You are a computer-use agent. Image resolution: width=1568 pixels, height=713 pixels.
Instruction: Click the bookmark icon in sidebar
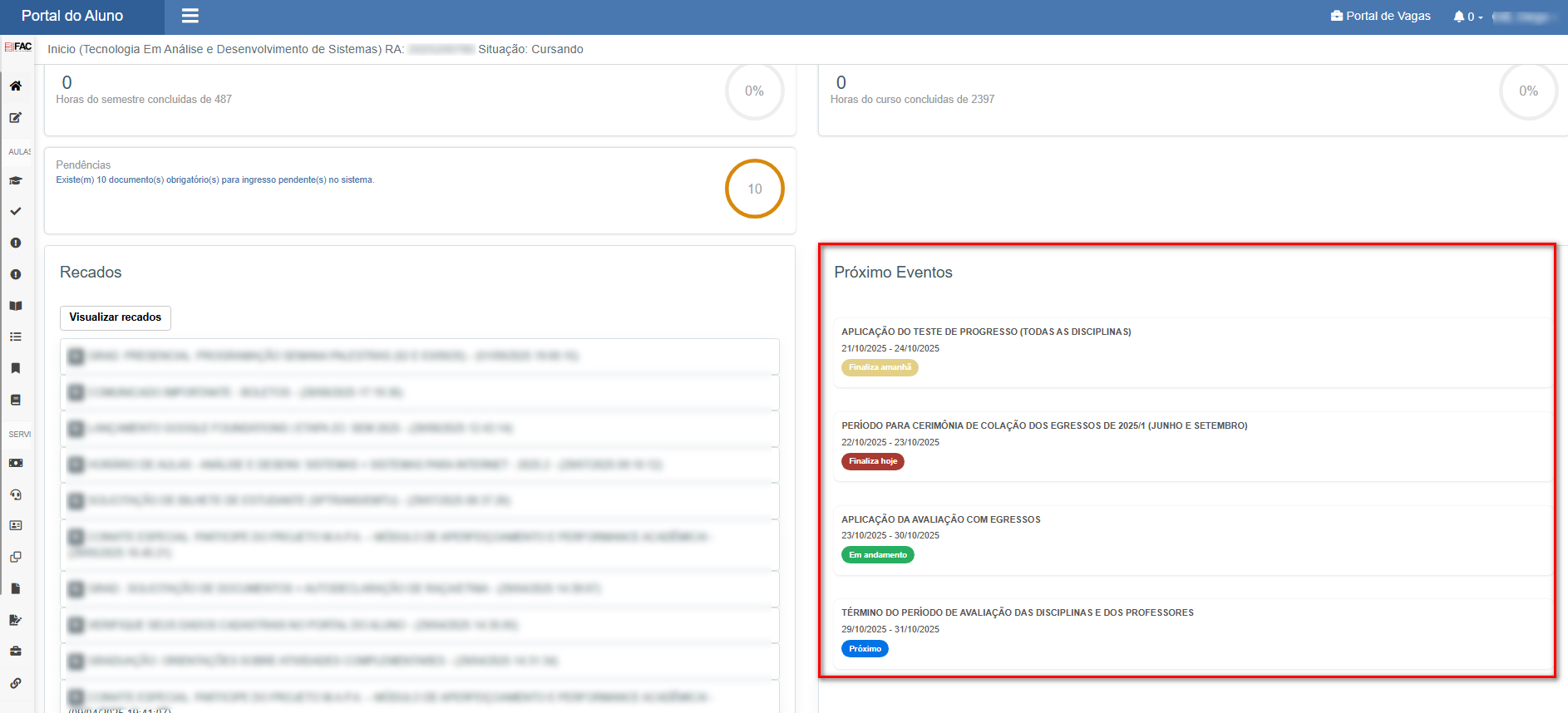point(16,368)
